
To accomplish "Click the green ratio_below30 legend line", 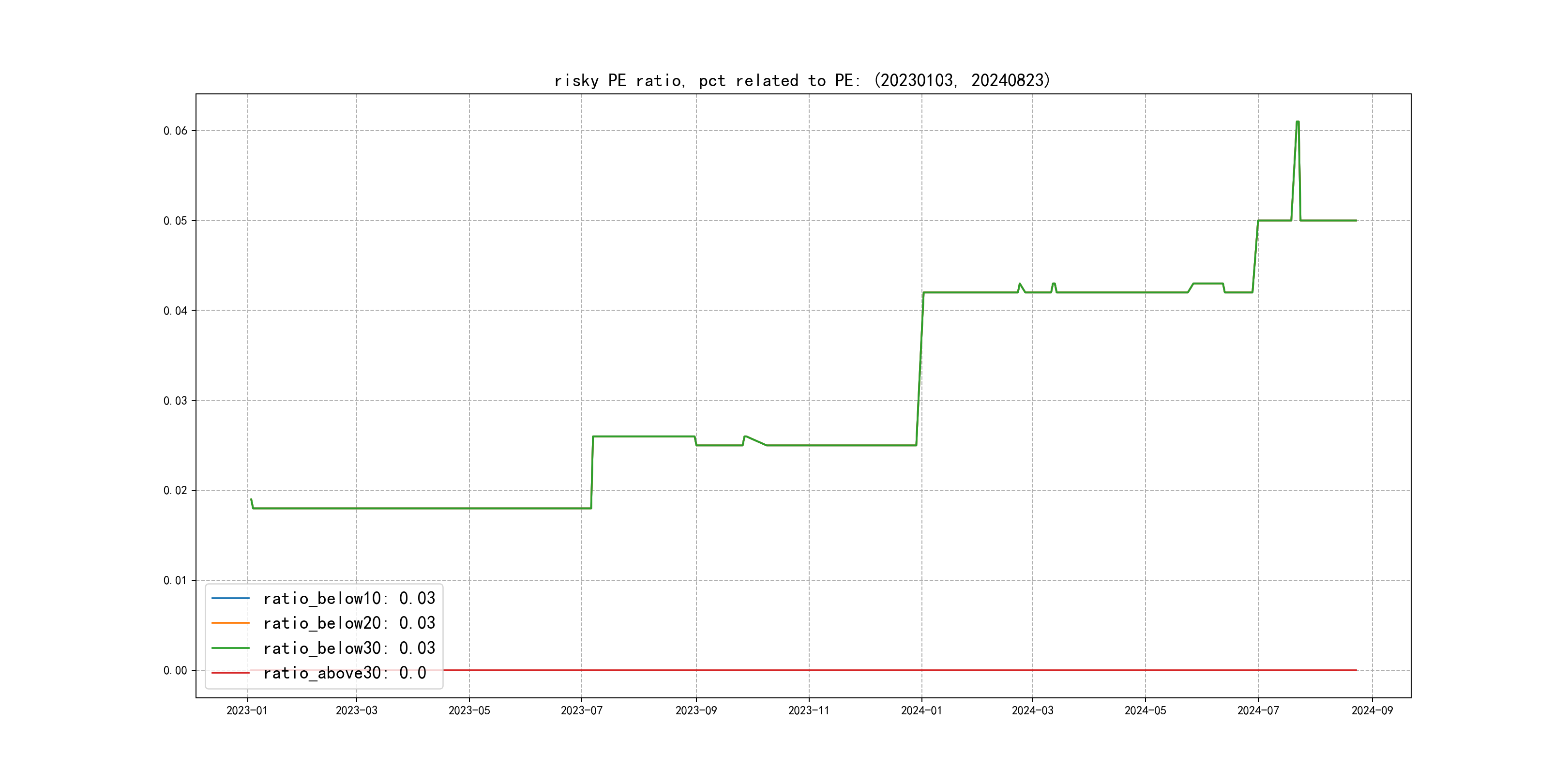I will coord(230,648).
